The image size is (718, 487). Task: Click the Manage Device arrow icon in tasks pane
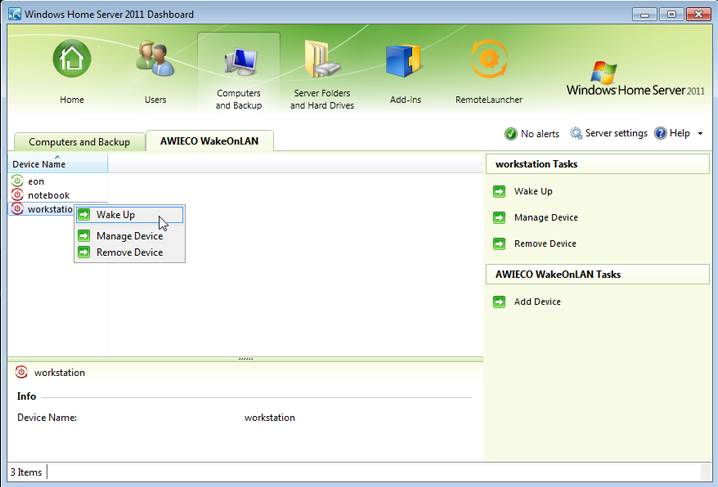[499, 217]
